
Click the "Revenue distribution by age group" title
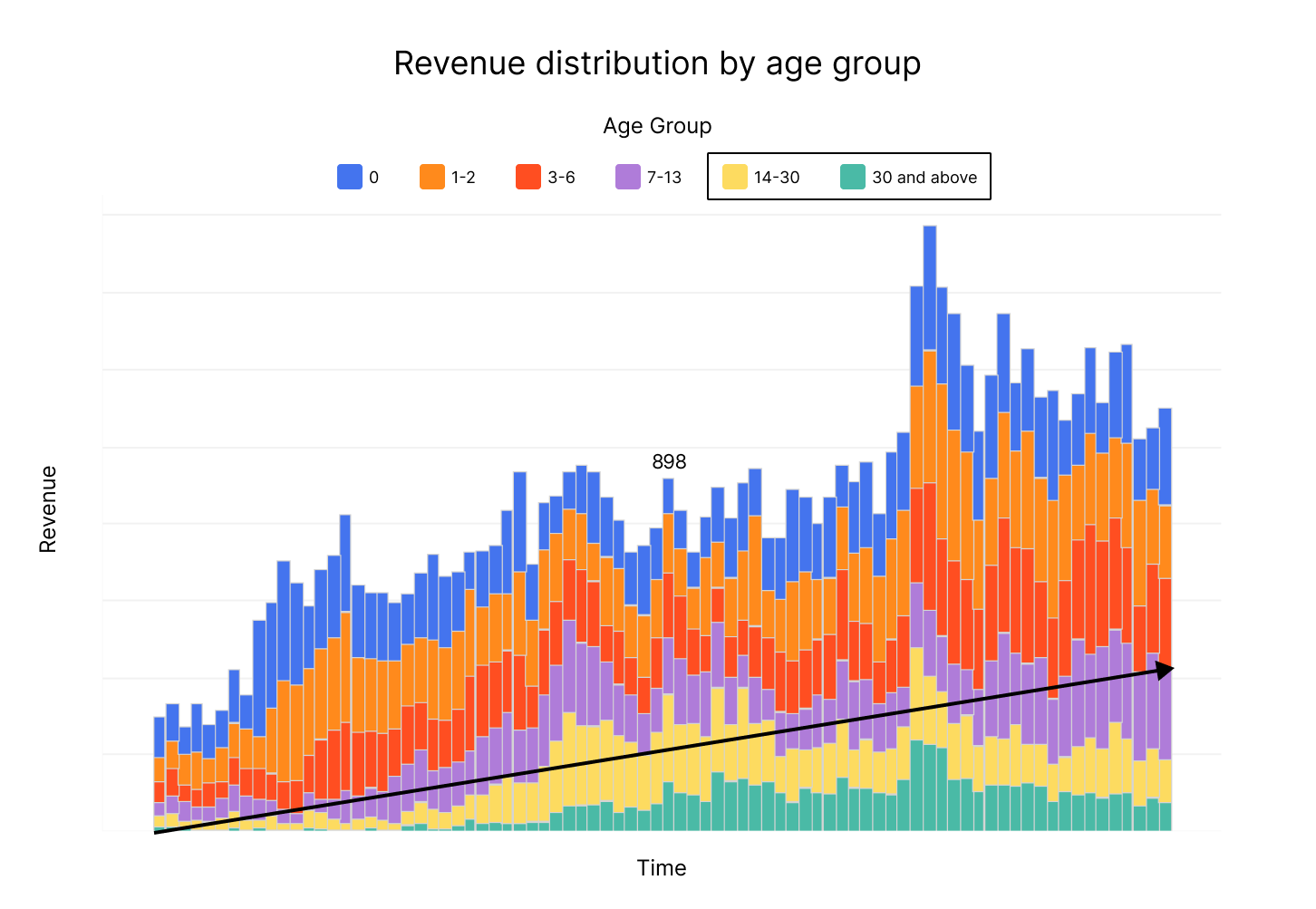[x=657, y=63]
